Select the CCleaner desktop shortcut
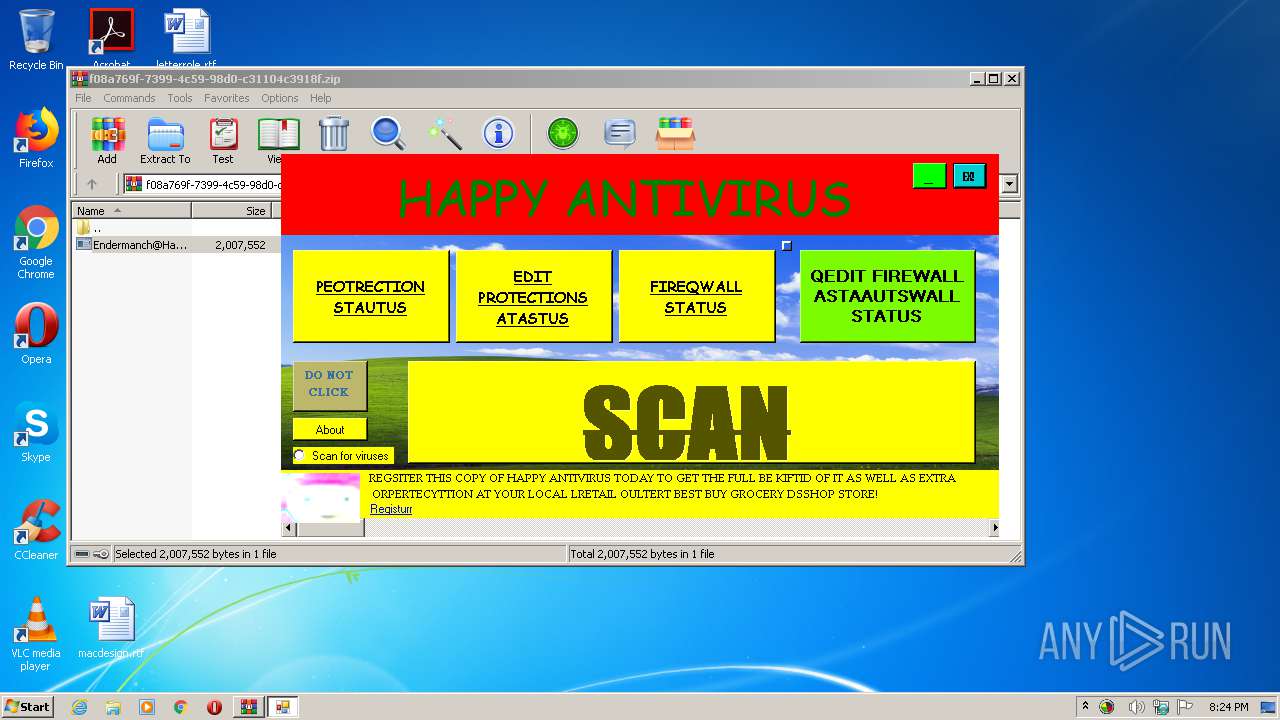1280x720 pixels. coord(36,530)
